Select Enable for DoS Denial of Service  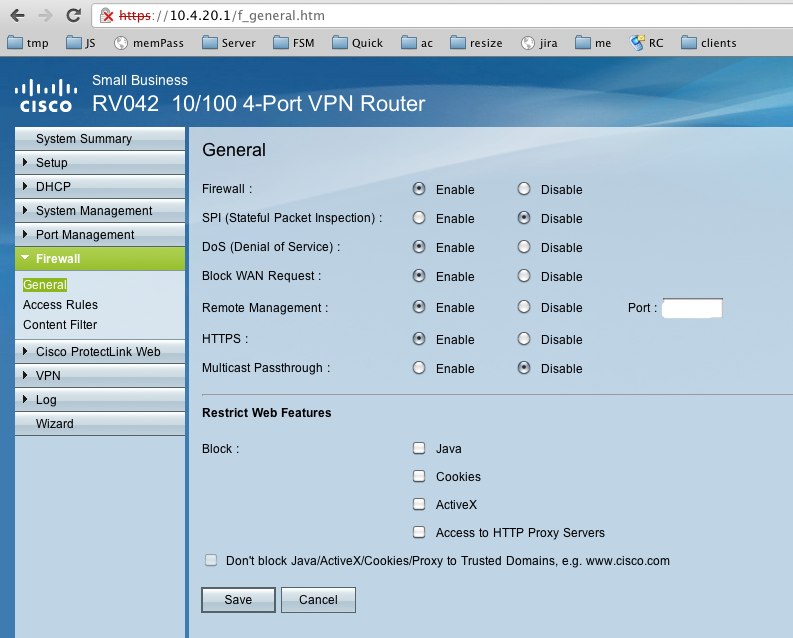(419, 247)
